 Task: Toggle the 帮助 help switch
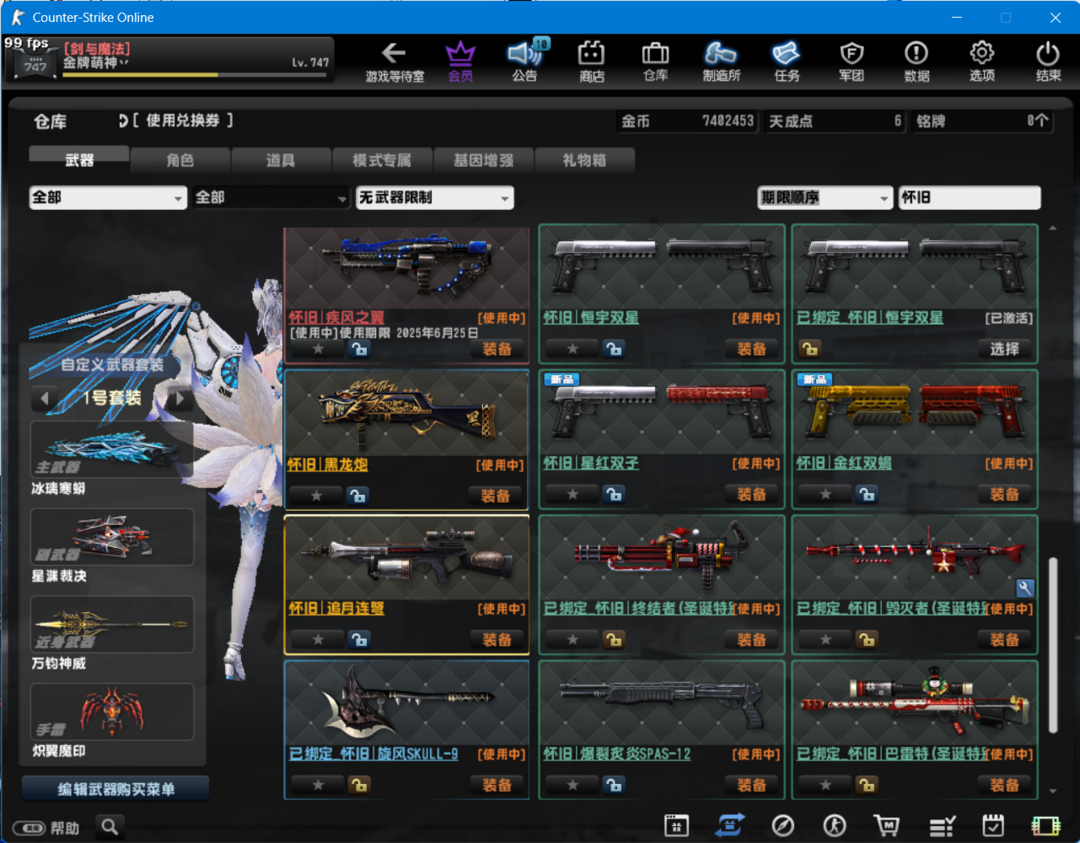click(x=30, y=828)
